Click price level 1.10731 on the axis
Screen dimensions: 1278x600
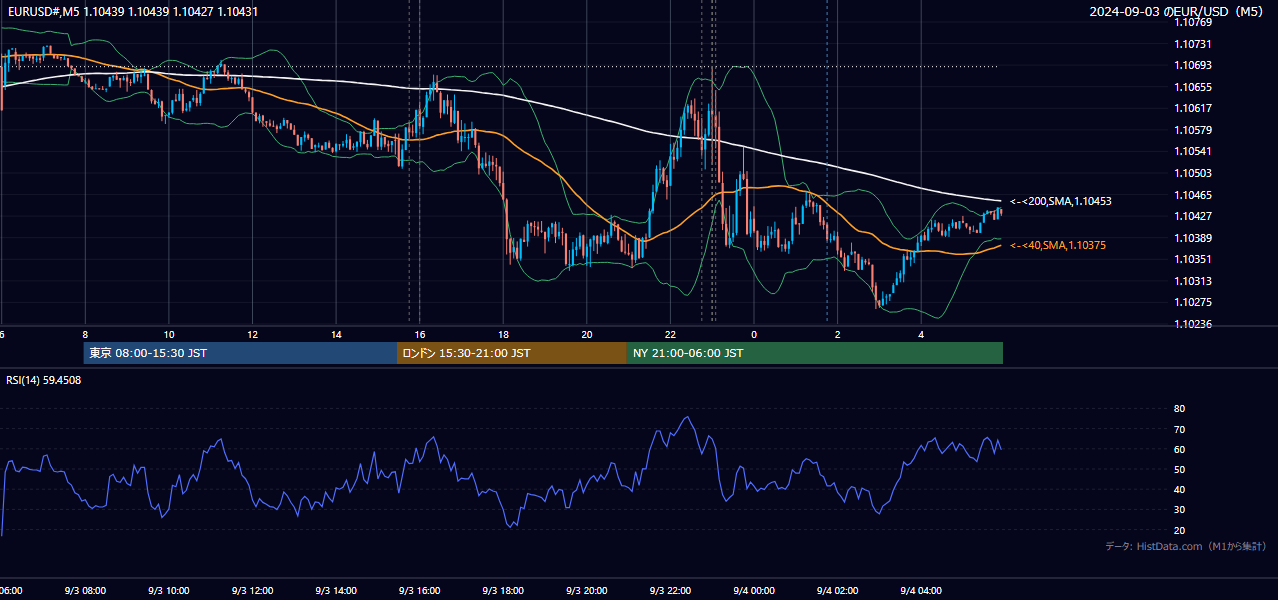1193,44
